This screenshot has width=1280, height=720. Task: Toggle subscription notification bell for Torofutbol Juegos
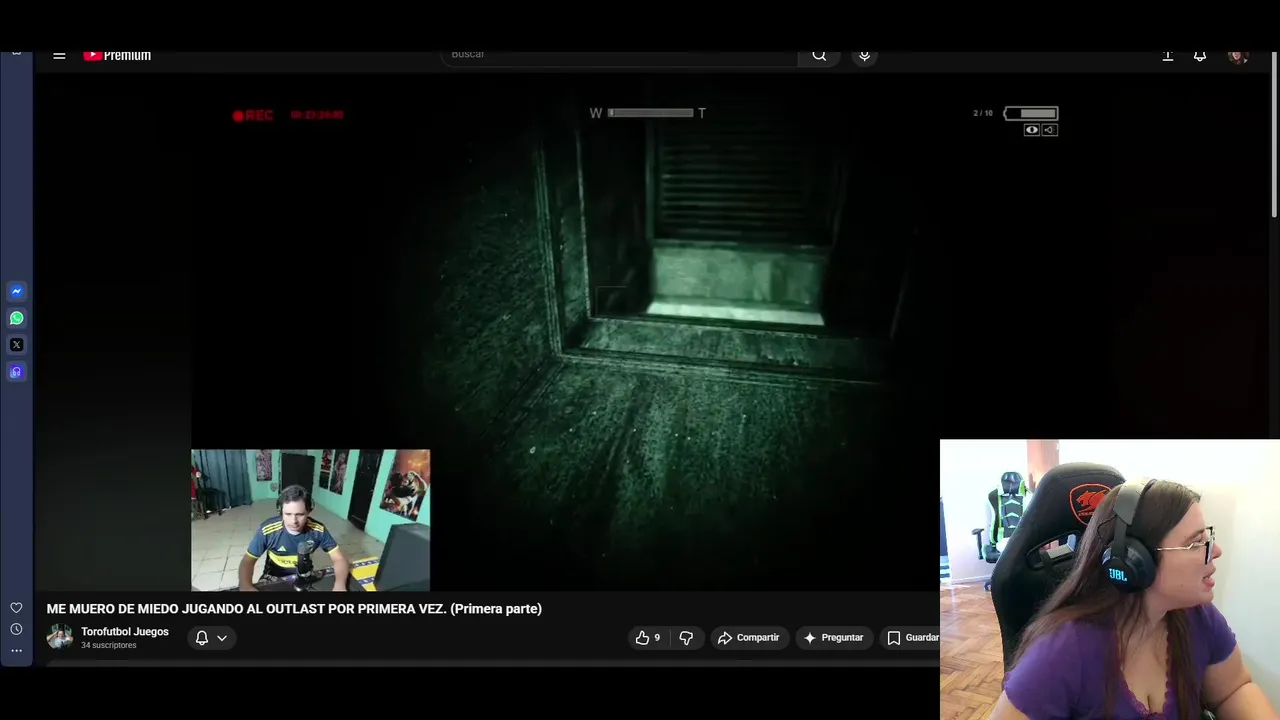click(202, 637)
